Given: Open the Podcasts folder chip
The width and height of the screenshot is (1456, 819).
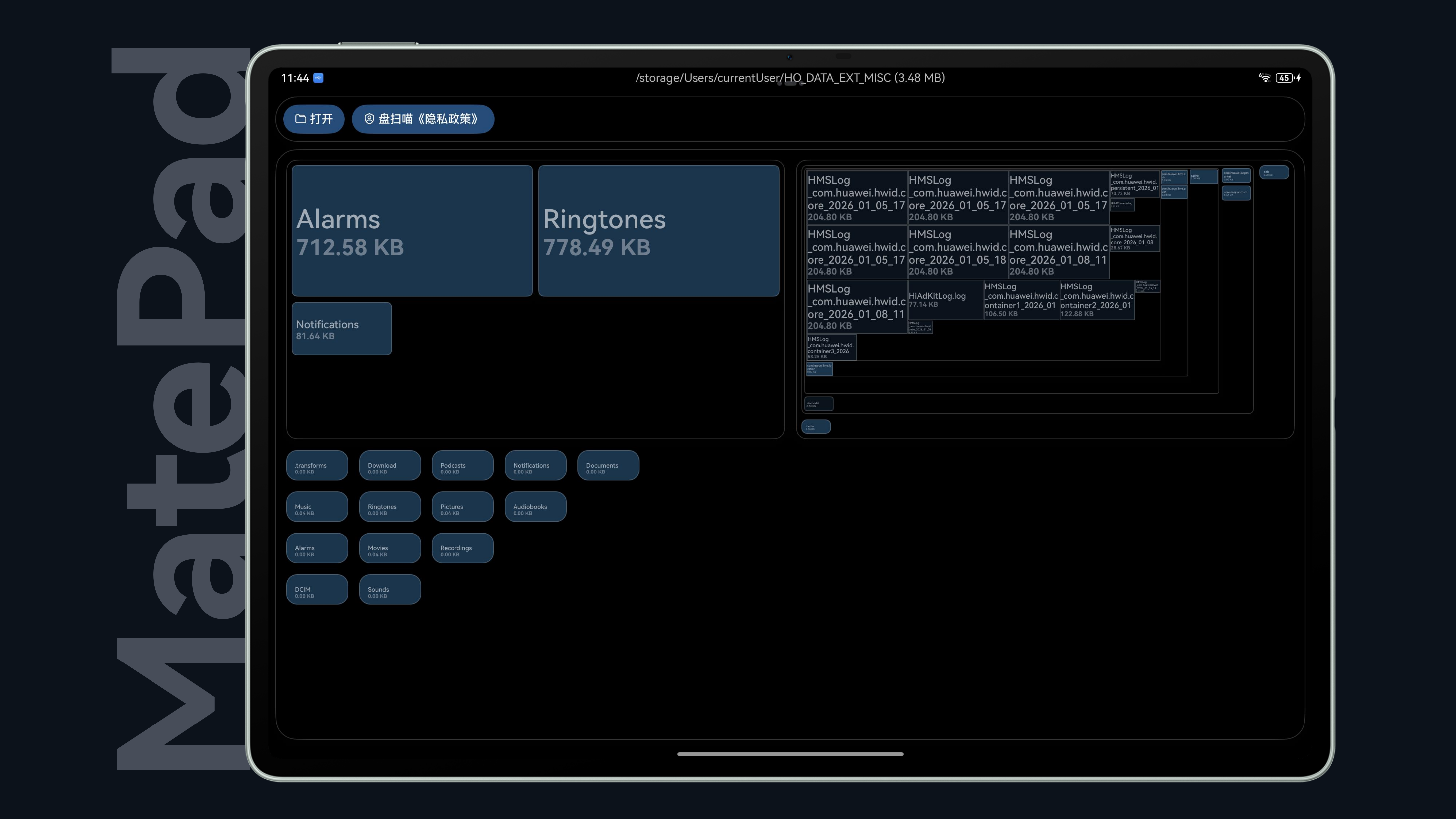Looking at the screenshot, I should coord(462,466).
